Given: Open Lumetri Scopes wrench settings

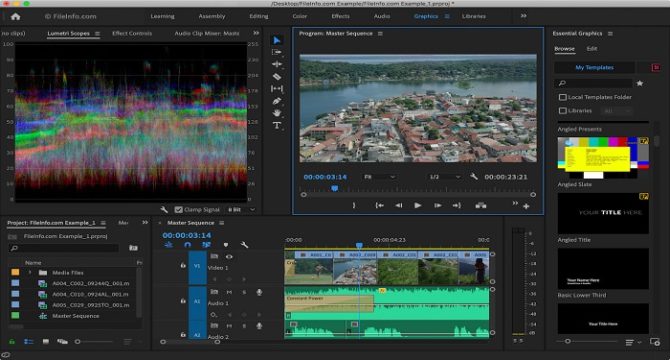Looking at the screenshot, I should tap(164, 209).
